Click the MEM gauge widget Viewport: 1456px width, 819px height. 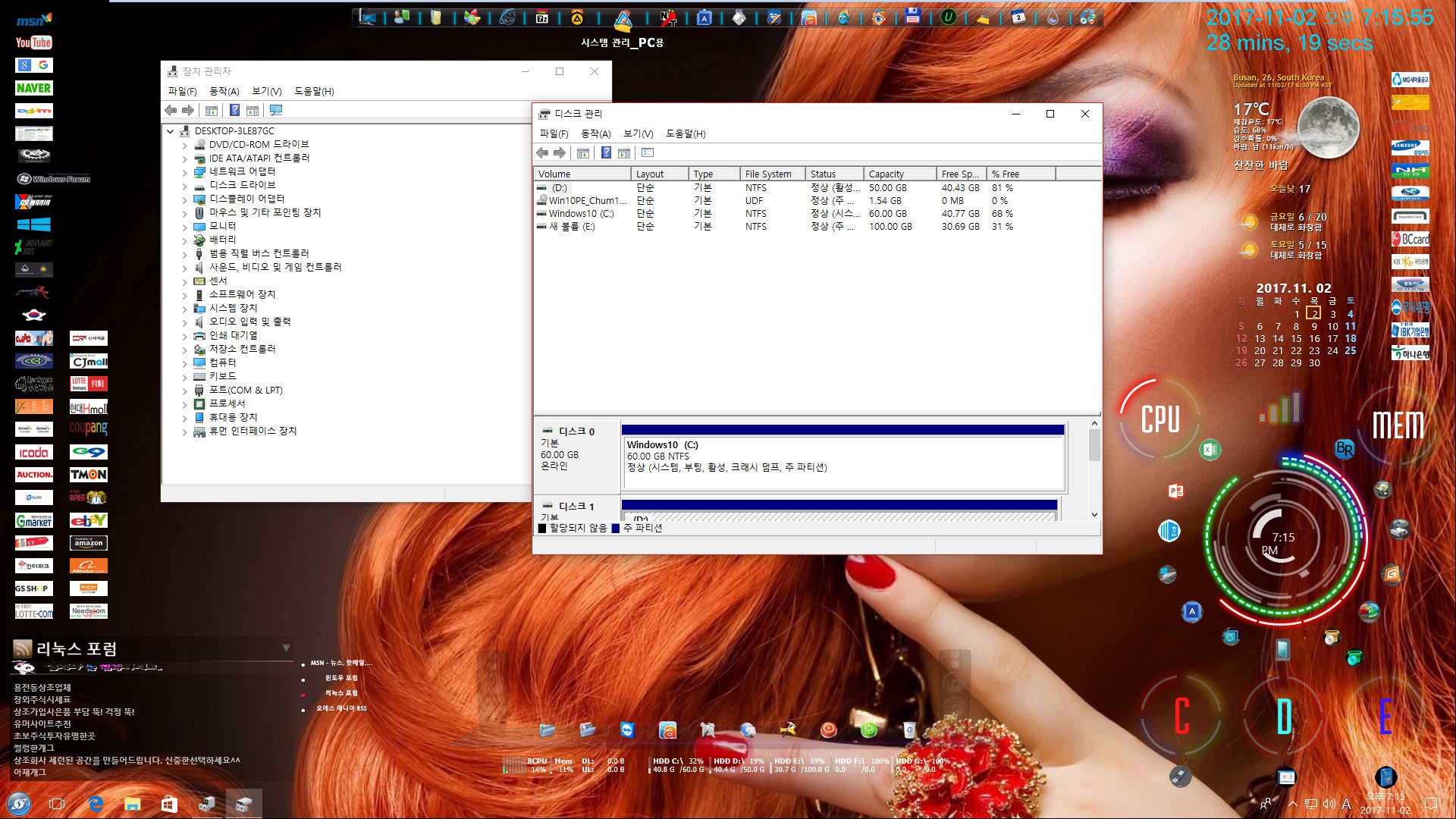tap(1398, 425)
